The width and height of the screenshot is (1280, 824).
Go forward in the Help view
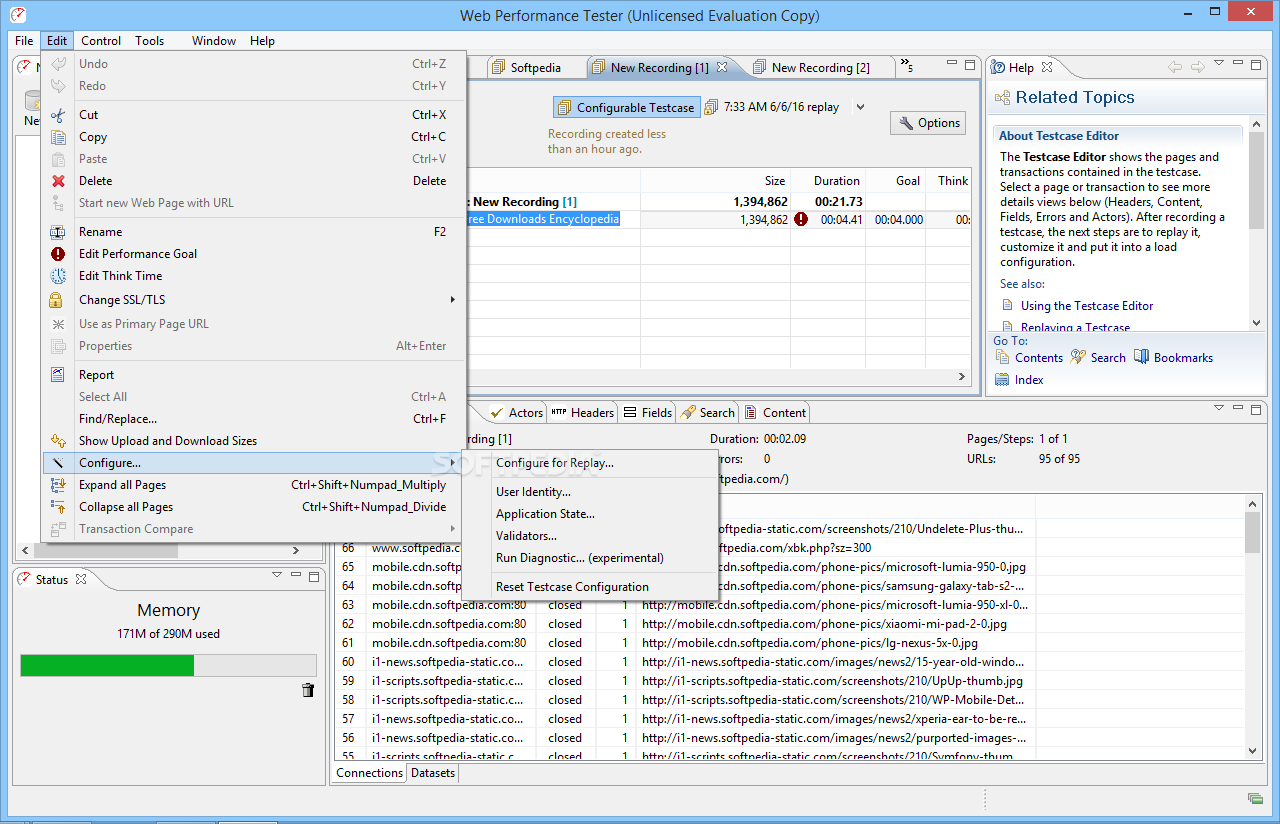pos(1197,67)
